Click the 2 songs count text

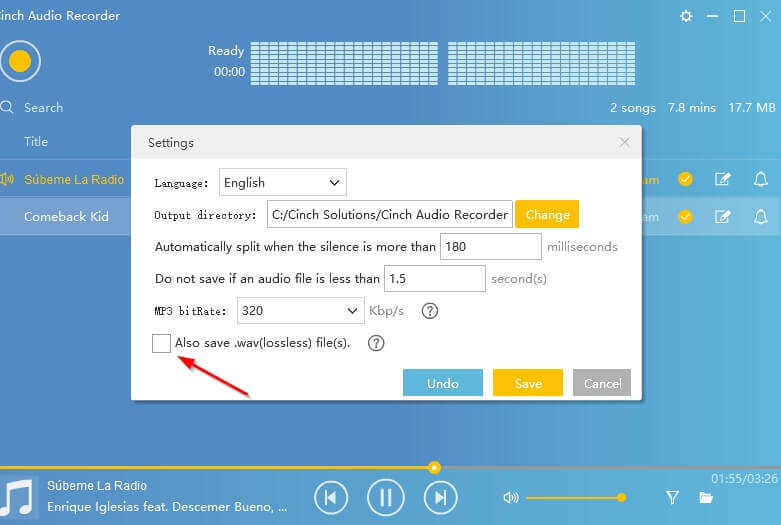pos(633,108)
